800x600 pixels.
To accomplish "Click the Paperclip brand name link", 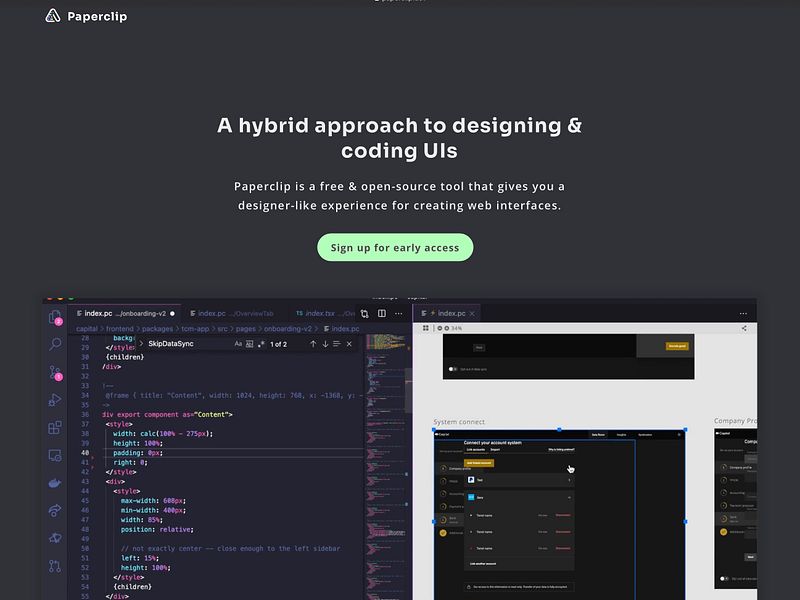I will pos(97,16).
